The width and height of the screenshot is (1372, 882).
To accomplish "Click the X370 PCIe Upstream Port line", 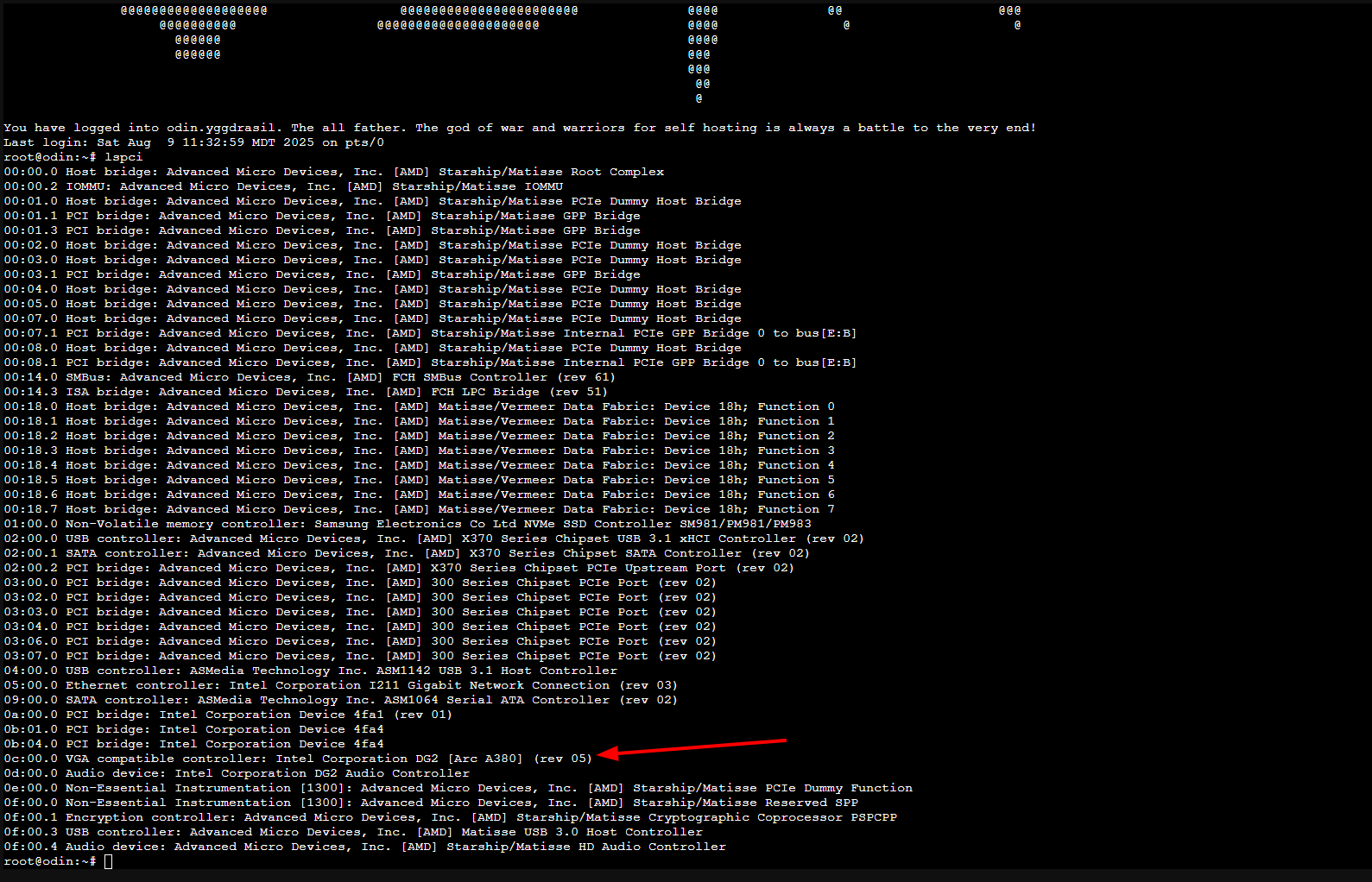I will pyautogui.click(x=399, y=568).
